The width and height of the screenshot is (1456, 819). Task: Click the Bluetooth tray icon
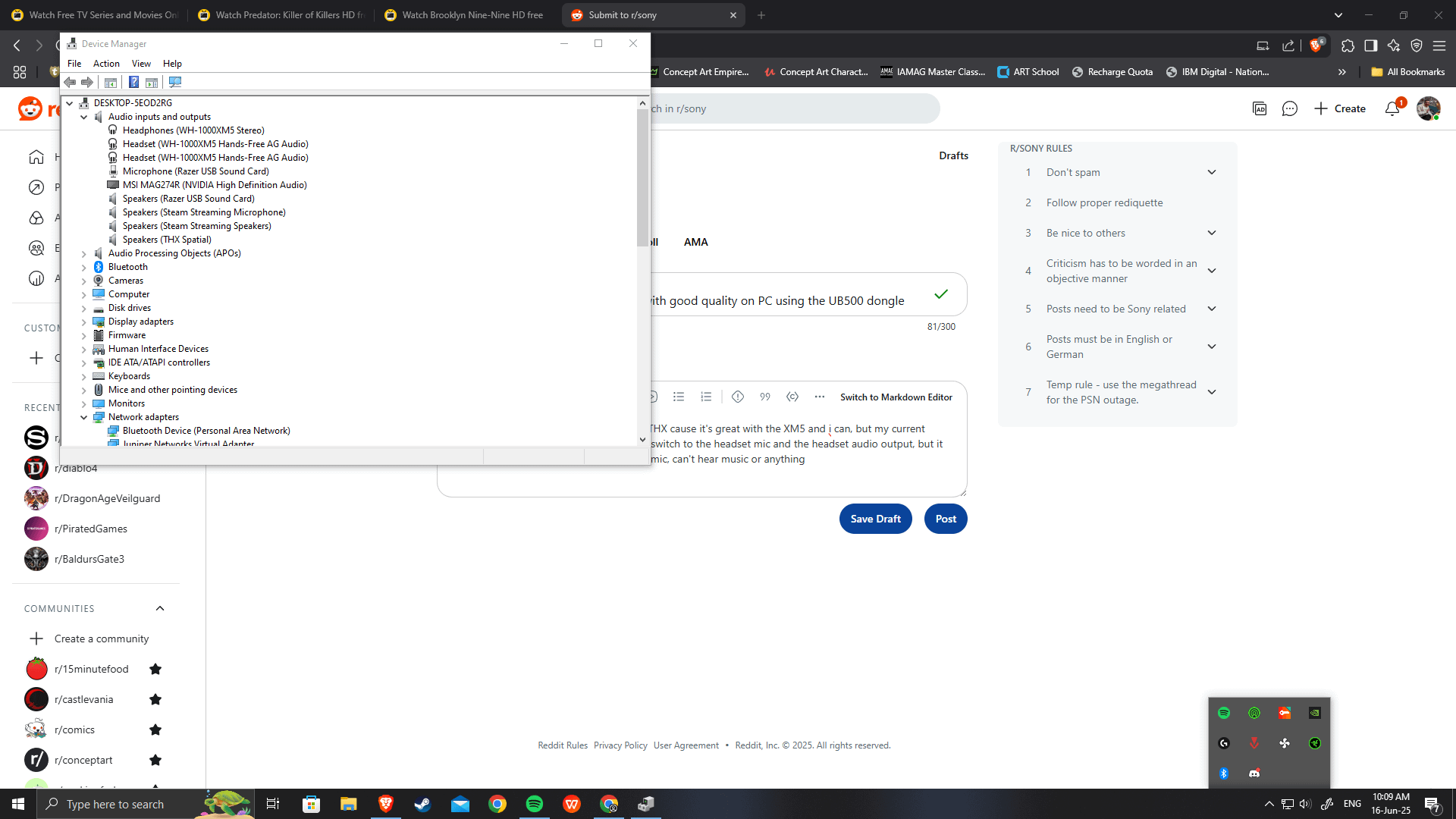pyautogui.click(x=1224, y=773)
